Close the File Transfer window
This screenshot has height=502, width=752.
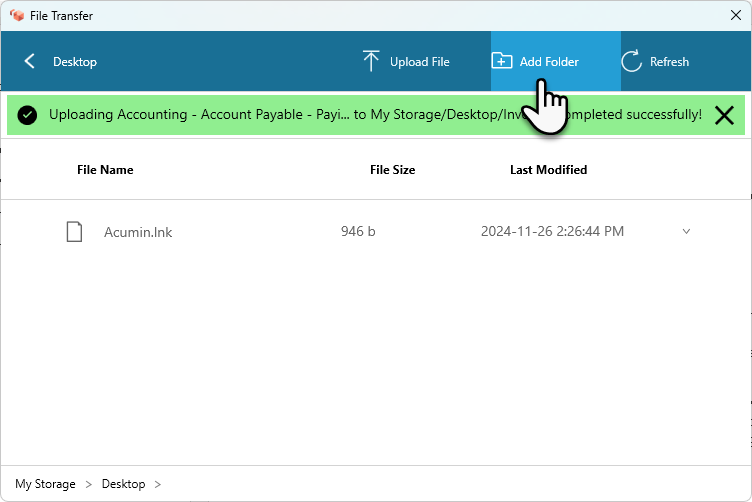point(736,15)
